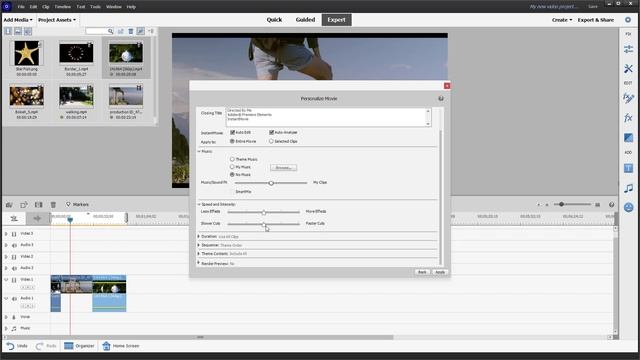Image resolution: width=640 pixels, height=360 pixels.
Task: Open the Timeline menu
Action: [x=62, y=7]
